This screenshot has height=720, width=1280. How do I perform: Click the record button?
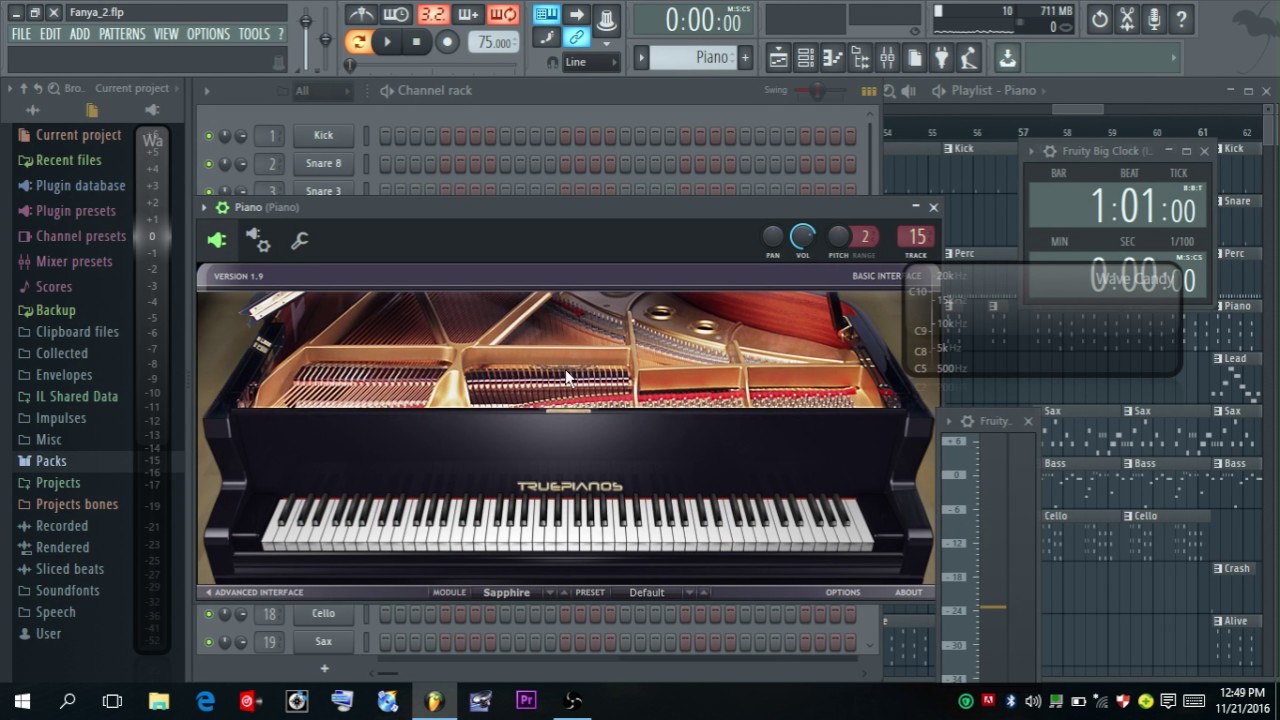click(x=447, y=42)
